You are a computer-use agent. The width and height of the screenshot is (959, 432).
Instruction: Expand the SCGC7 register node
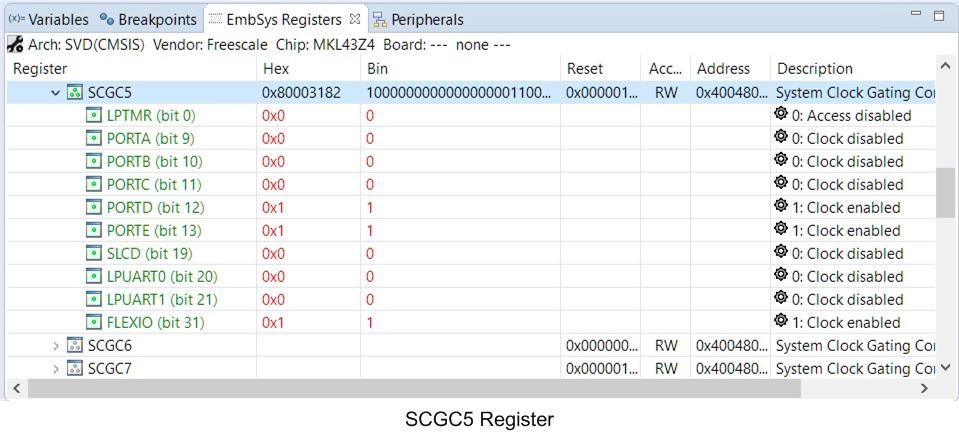[55, 368]
